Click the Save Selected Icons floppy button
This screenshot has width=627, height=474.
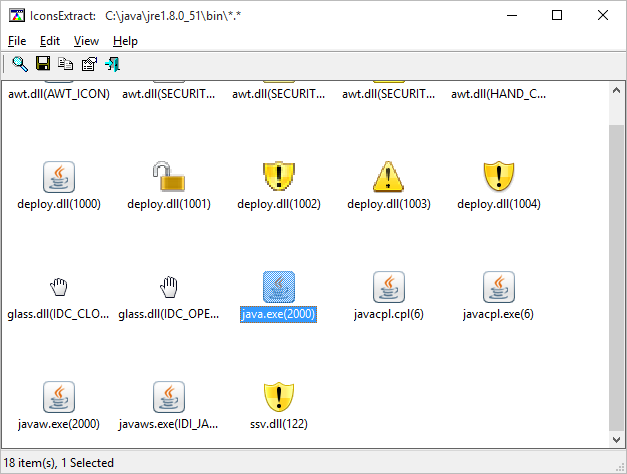43,64
